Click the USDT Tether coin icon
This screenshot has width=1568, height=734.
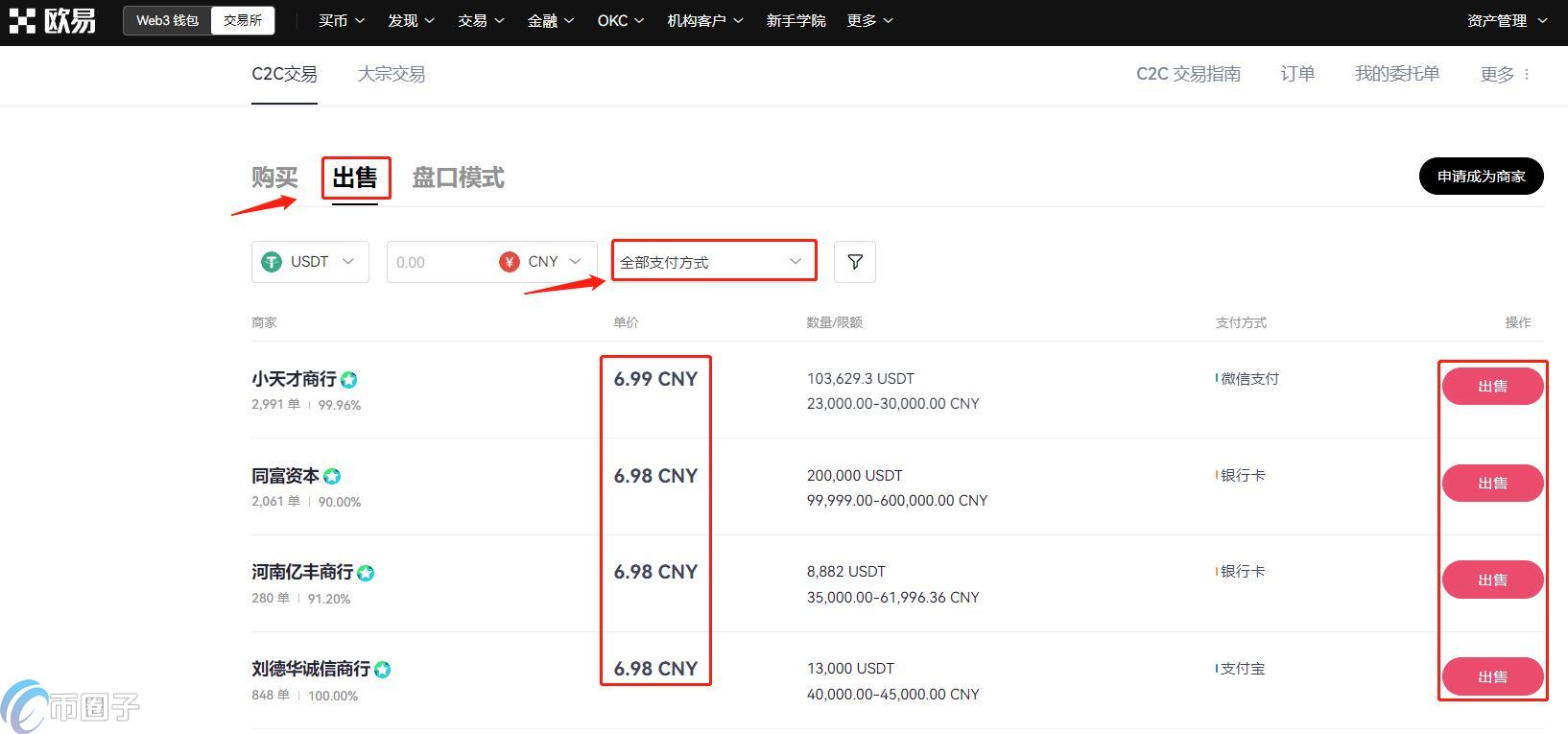273,262
